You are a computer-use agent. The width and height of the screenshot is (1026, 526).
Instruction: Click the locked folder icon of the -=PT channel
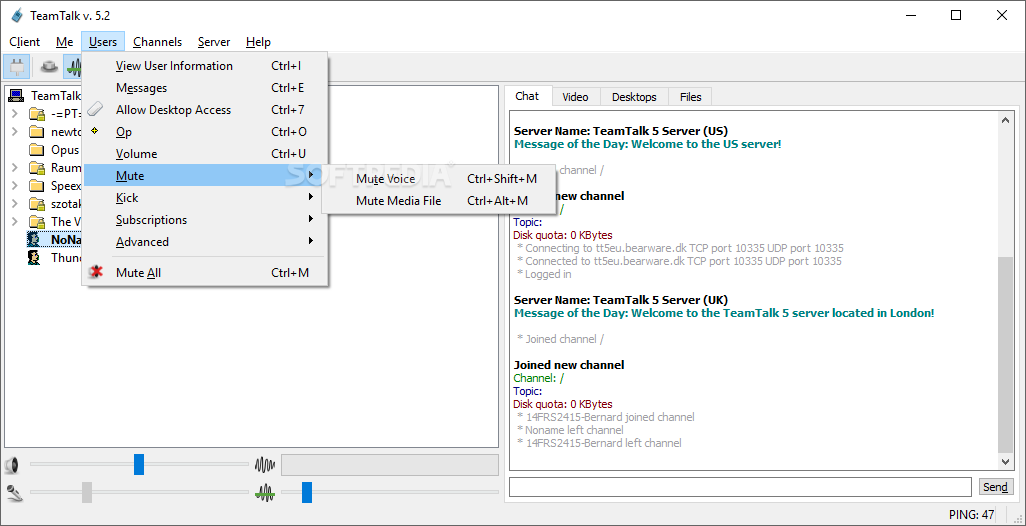pyautogui.click(x=37, y=114)
